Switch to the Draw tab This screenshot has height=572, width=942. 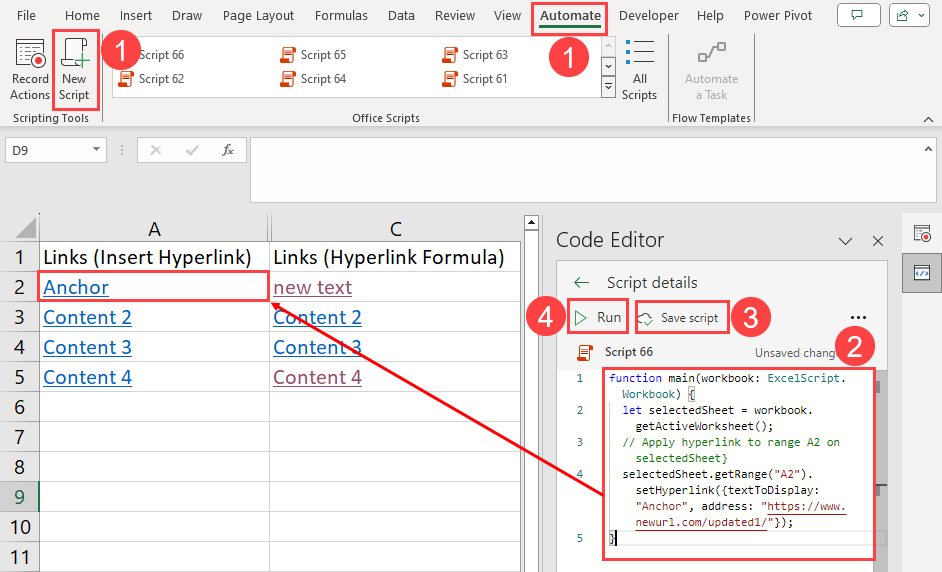point(187,16)
